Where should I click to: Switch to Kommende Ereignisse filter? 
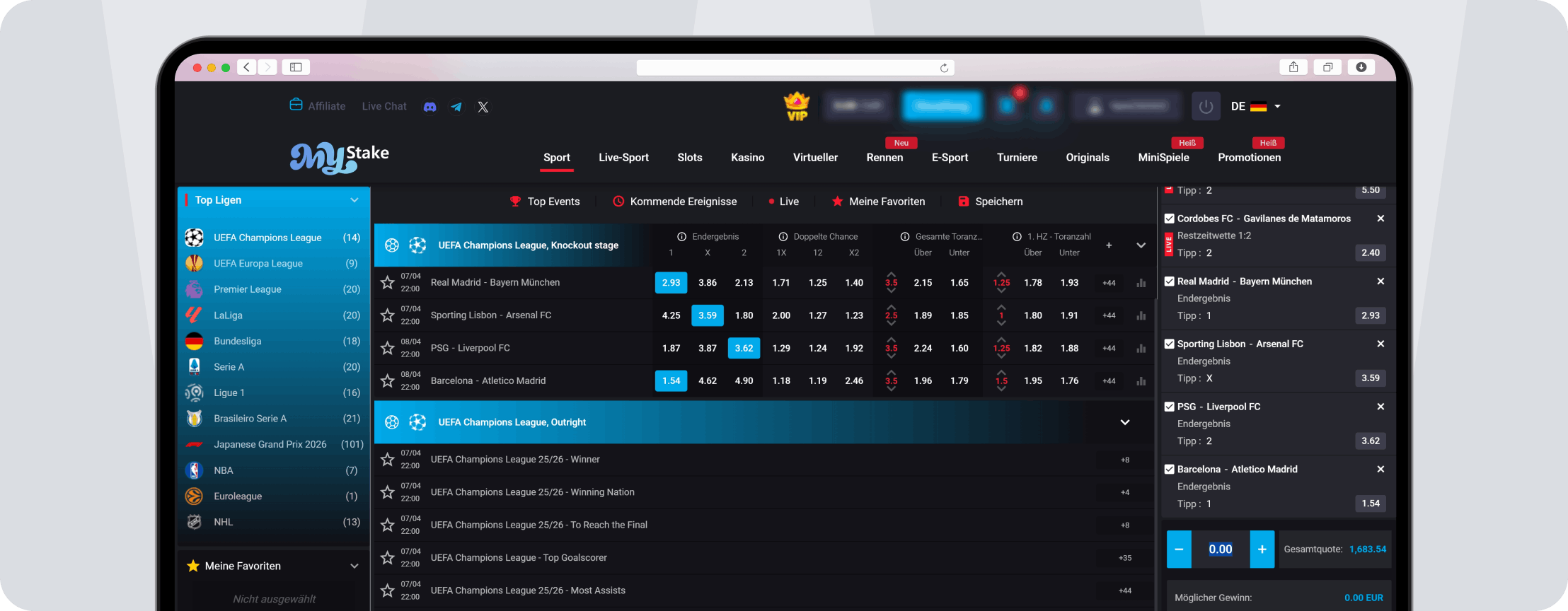(x=675, y=202)
